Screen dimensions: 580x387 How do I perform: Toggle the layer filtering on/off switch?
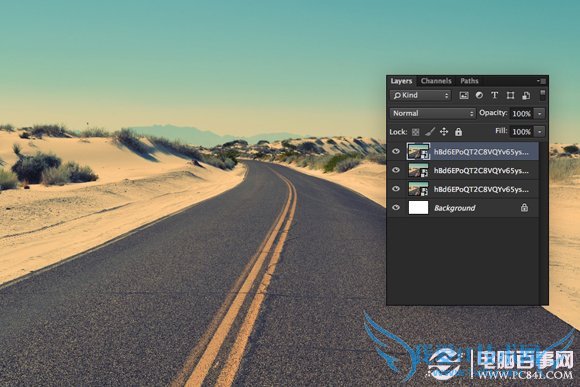tap(542, 95)
